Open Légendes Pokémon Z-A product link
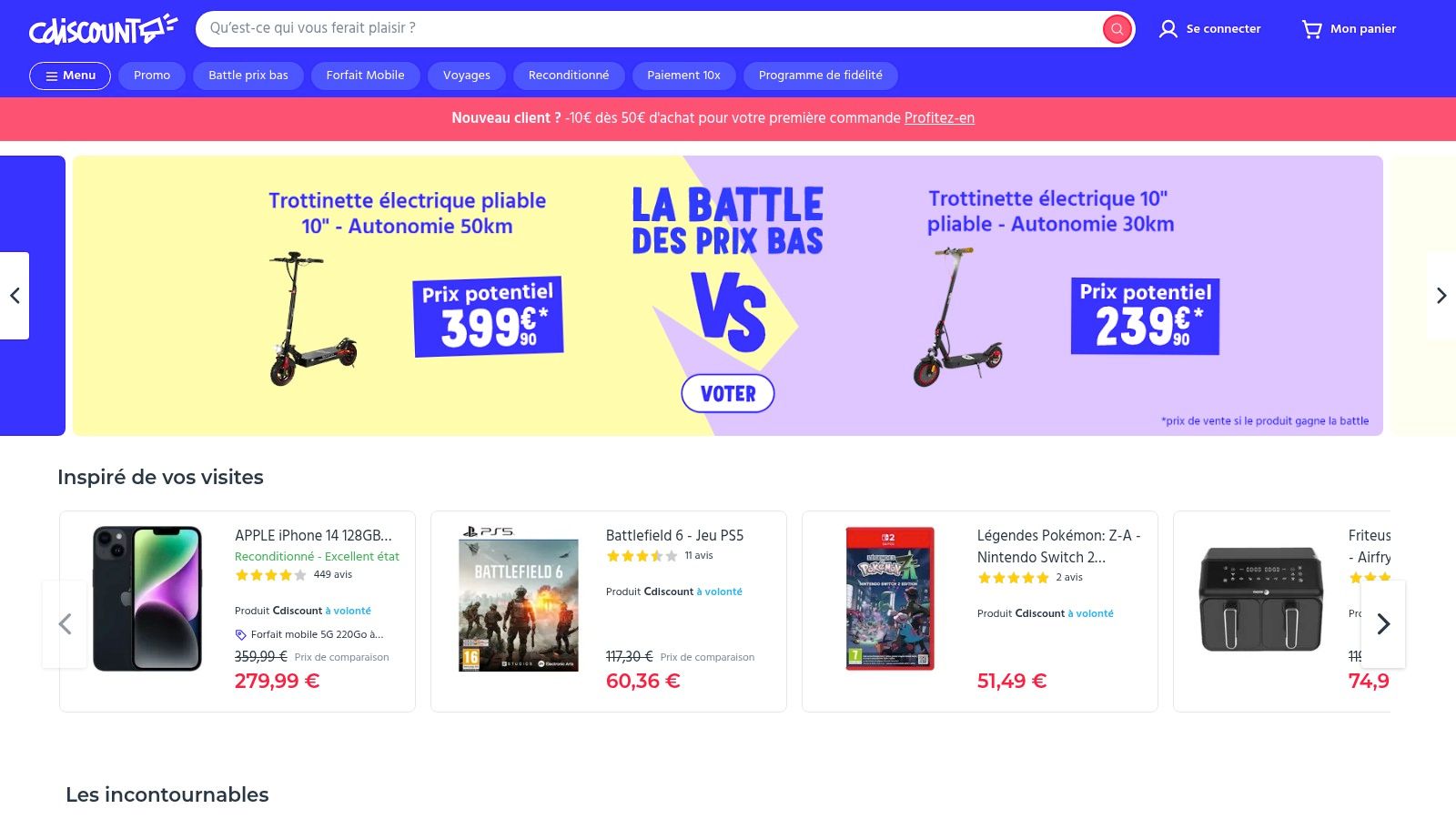Image resolution: width=1456 pixels, height=819 pixels. [1058, 546]
